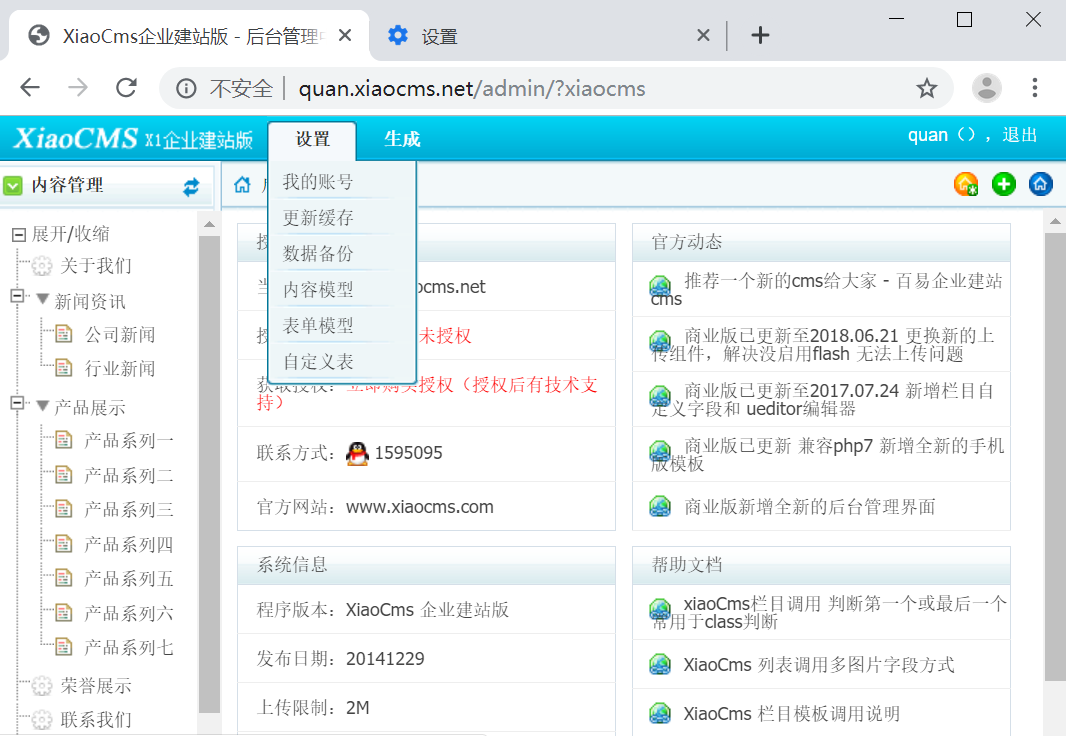Viewport: 1066px width, 736px height.
Task: Switch to the 设置 browser tab
Action: 547,36
